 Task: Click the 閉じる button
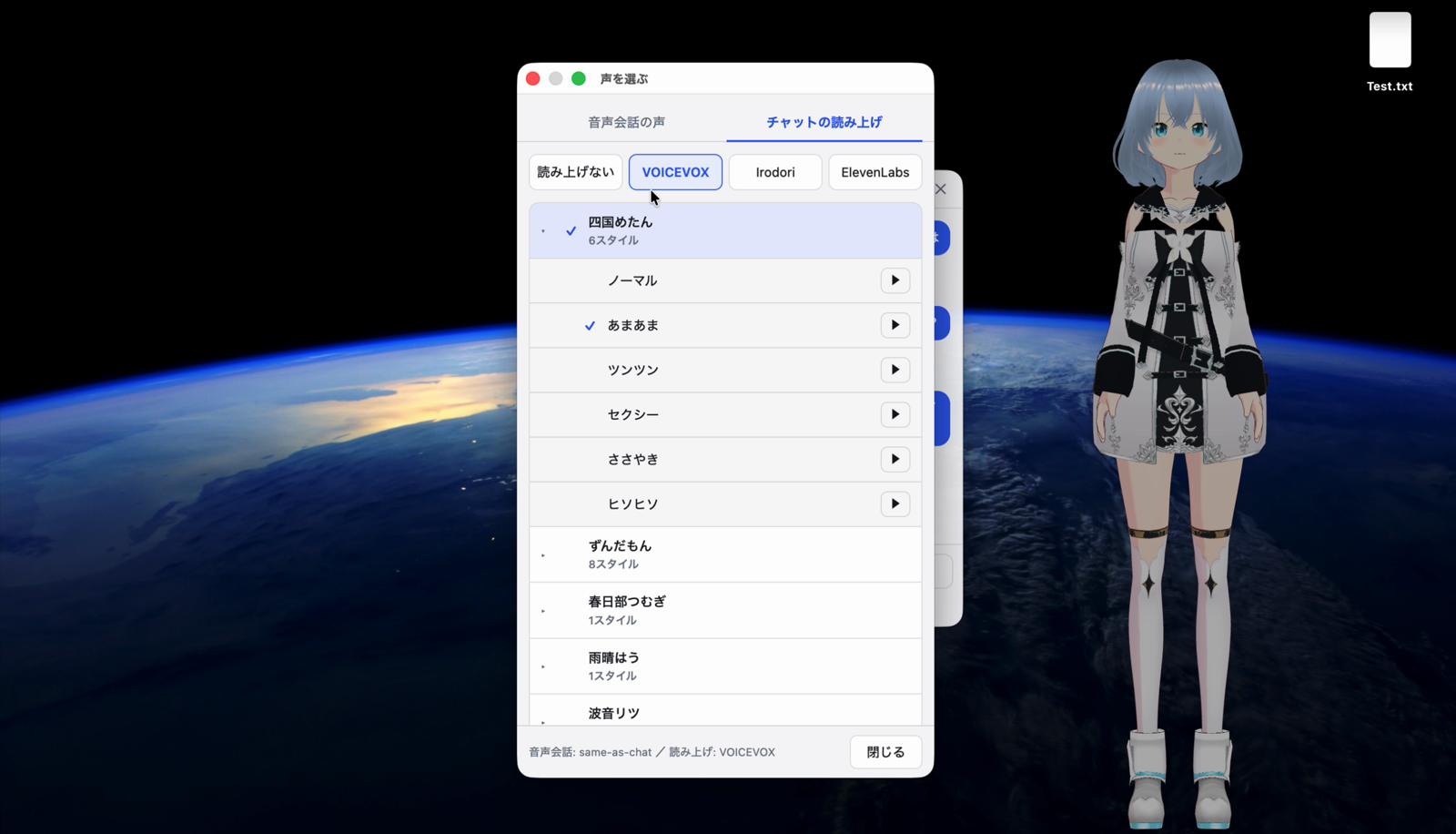tap(885, 752)
